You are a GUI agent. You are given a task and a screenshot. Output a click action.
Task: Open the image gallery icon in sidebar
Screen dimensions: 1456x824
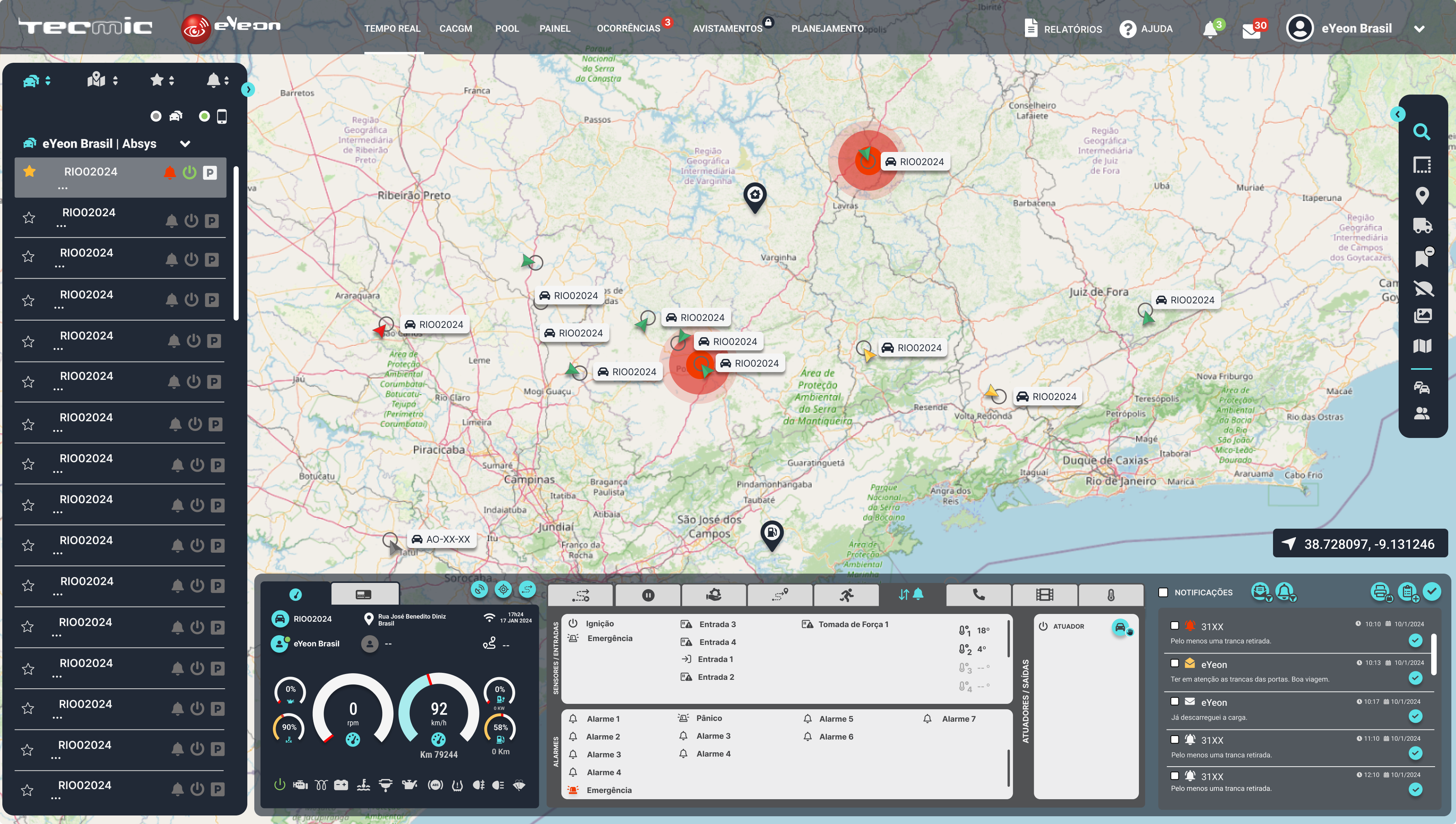coord(1423,315)
